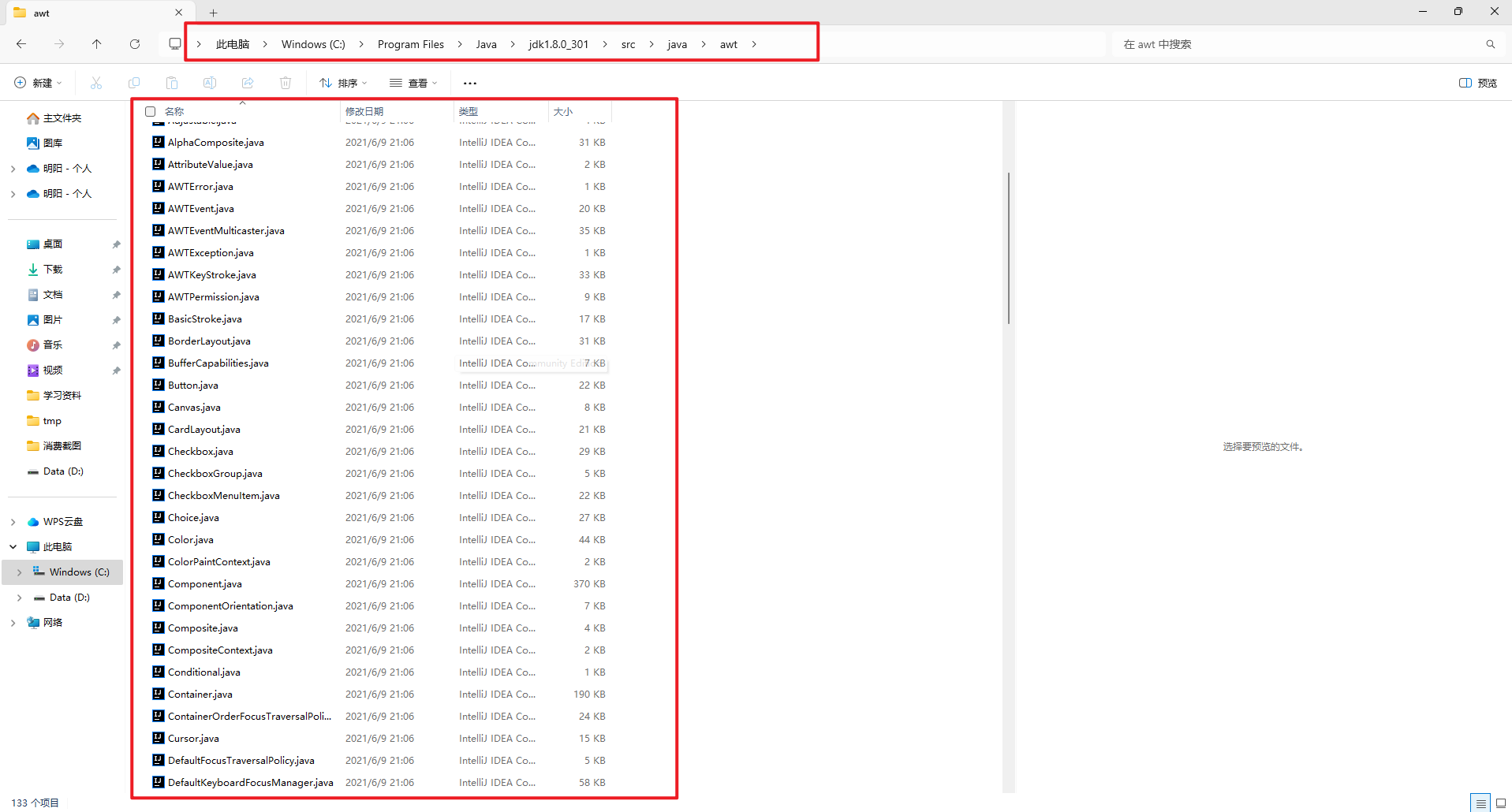Close the awt tab
This screenshot has width=1512, height=812.
(179, 13)
